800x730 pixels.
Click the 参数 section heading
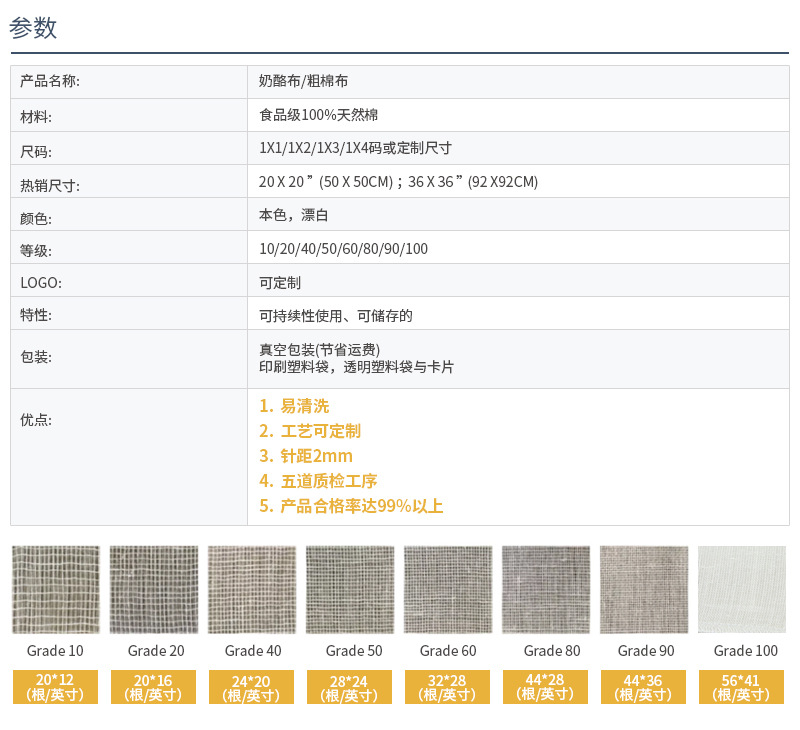33,28
